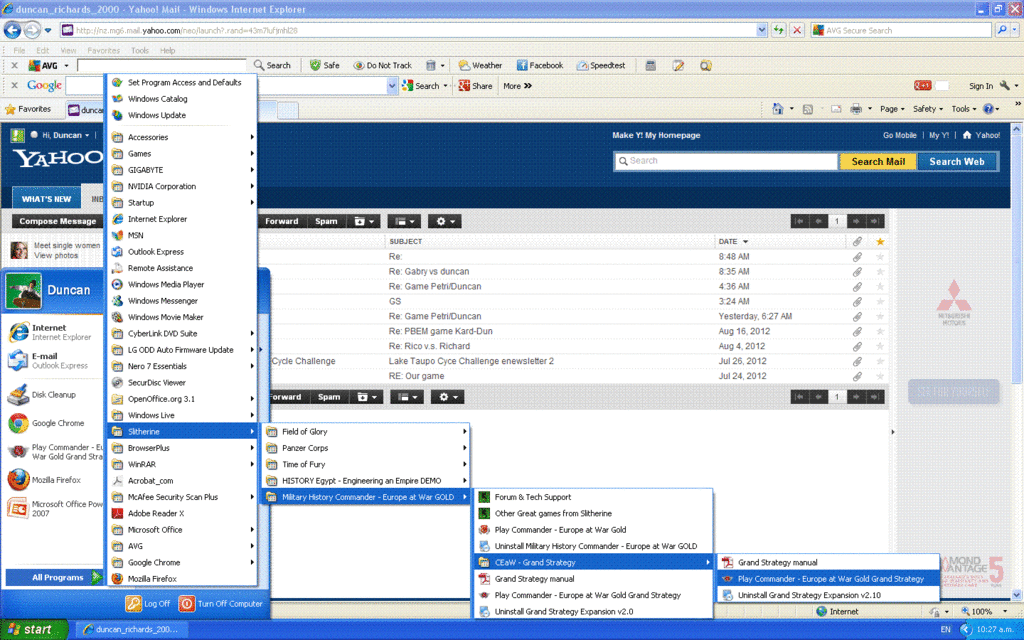Click Compose Message button

(57, 221)
